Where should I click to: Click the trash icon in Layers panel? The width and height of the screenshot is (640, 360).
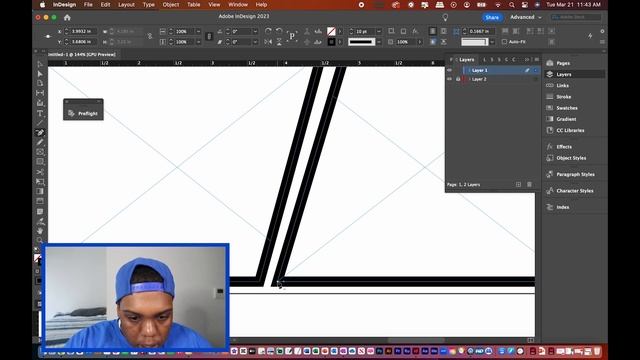point(529,184)
